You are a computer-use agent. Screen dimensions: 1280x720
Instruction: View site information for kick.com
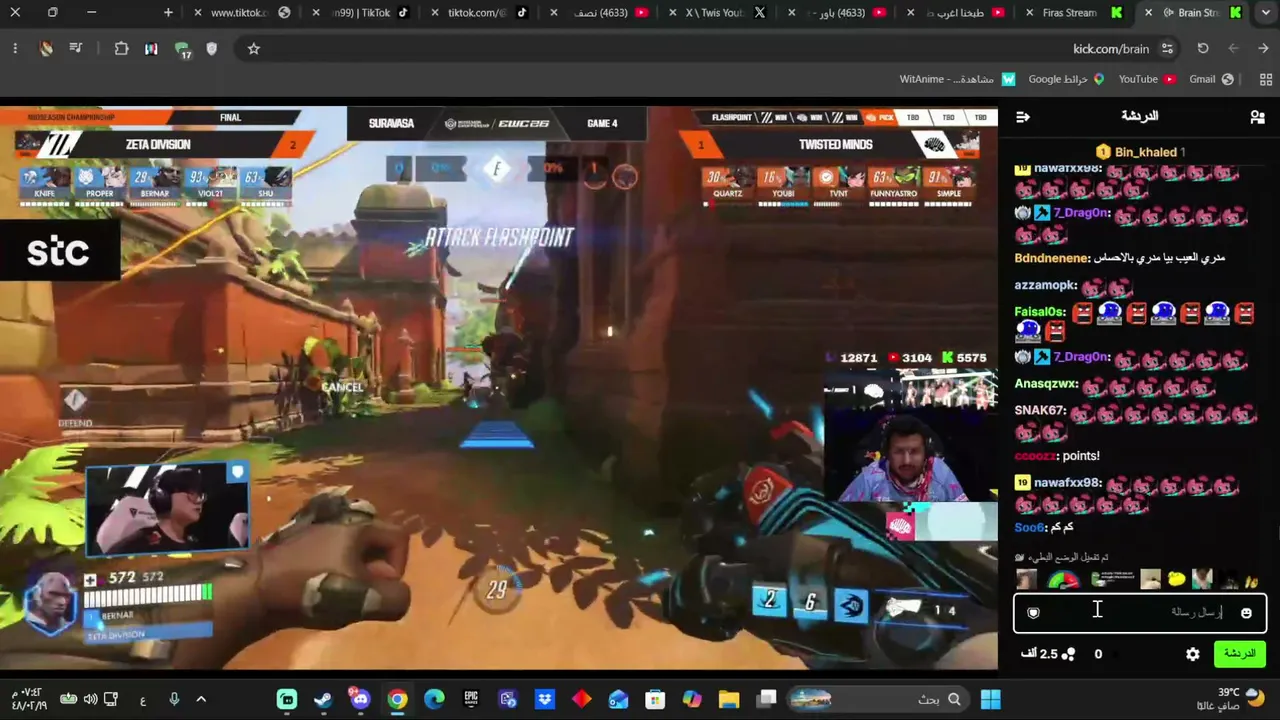1167,48
